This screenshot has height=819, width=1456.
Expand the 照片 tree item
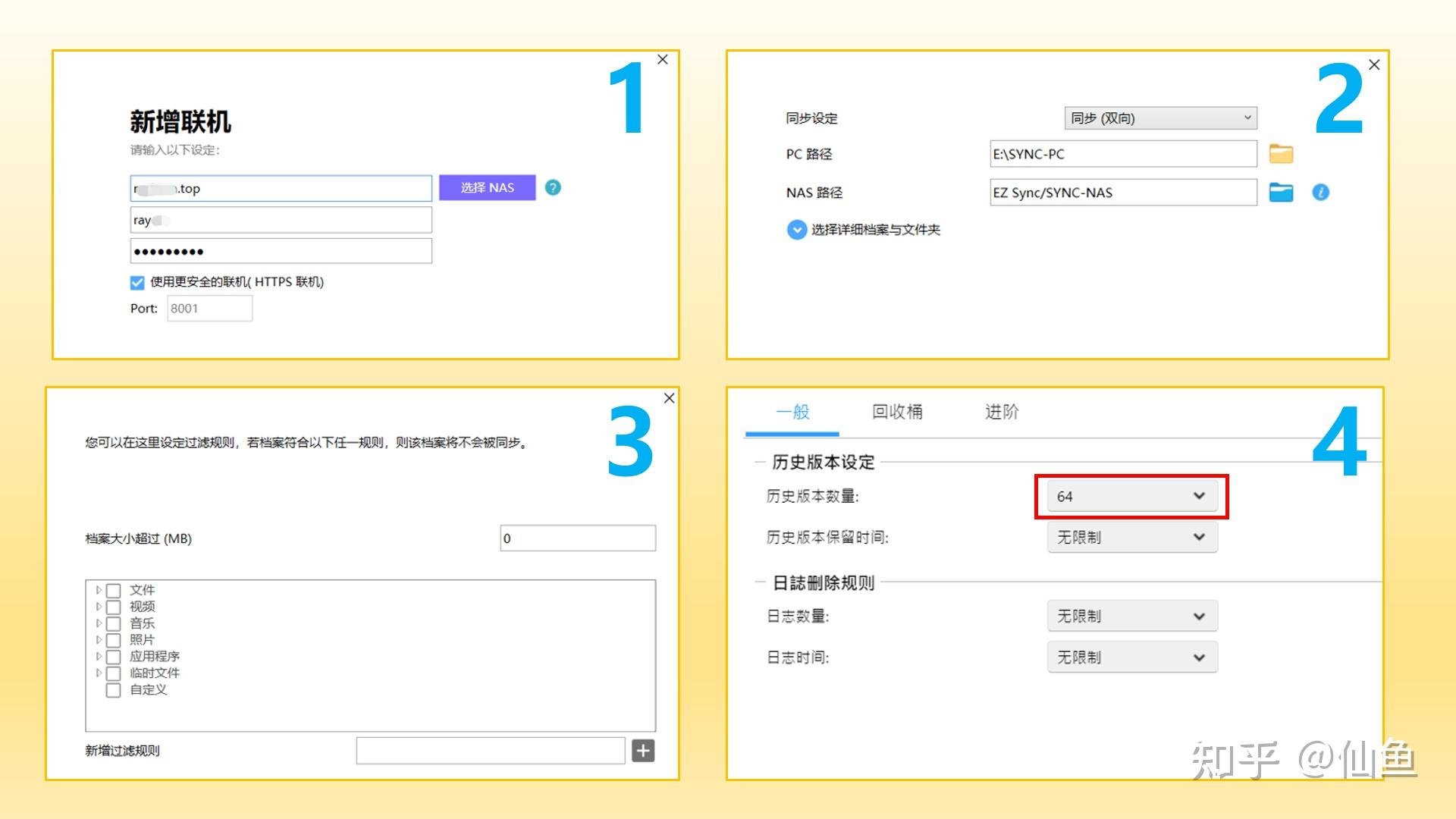100,639
